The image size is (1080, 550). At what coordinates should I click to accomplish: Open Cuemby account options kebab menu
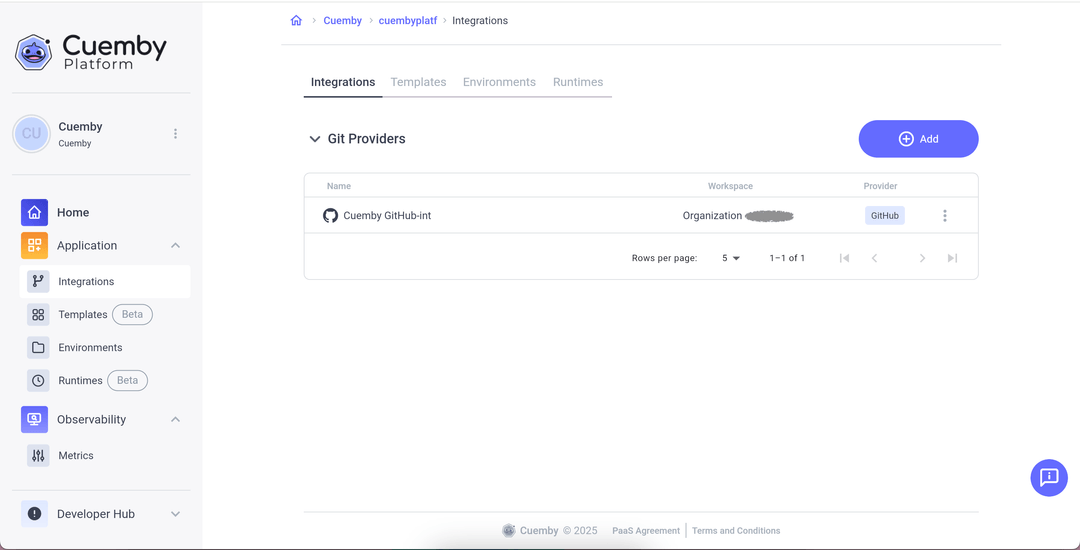click(175, 134)
